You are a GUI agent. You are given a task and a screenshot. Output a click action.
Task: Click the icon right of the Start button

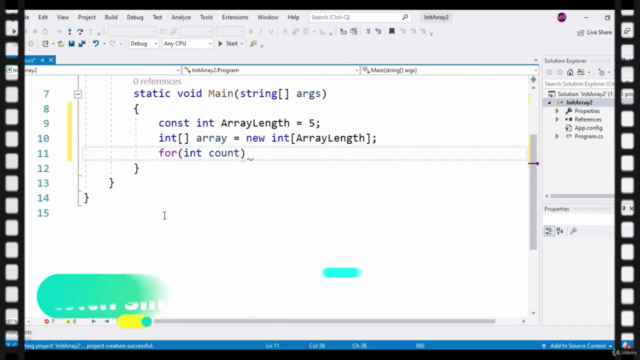pos(253,44)
